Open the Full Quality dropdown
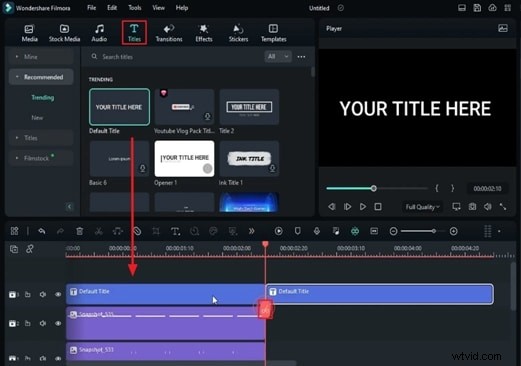The height and width of the screenshot is (366, 521). tap(423, 207)
